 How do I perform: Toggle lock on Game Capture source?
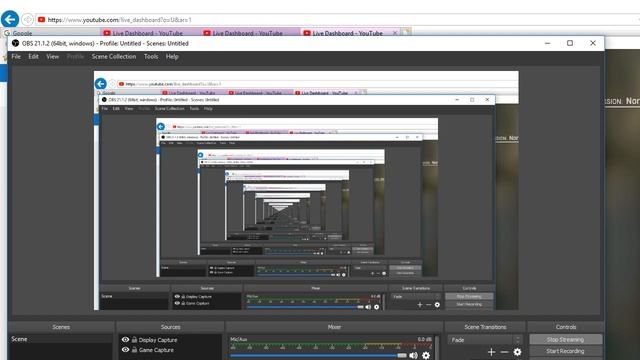[134, 349]
